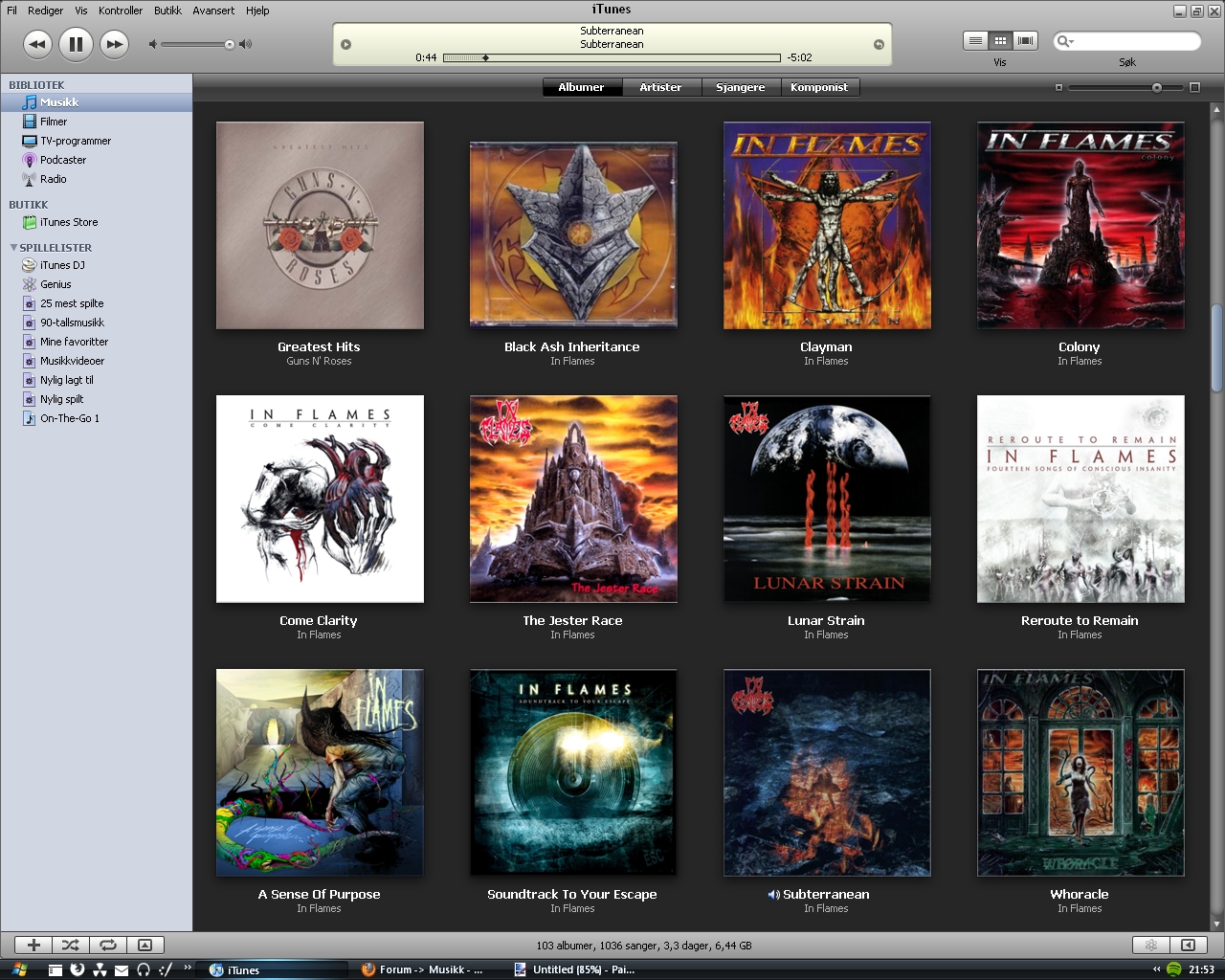Open the 25 mest spilte playlist
Screen dimensions: 1225x980
96,303
